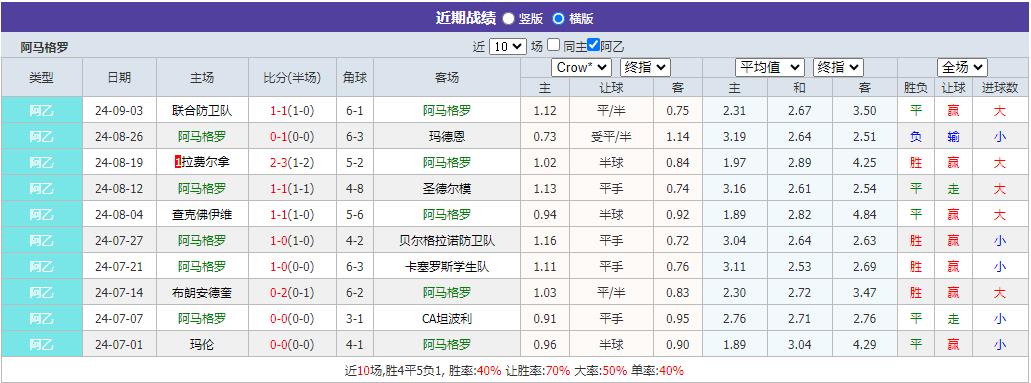Open the 卡塞罗斯学生队 team link
The image size is (1031, 383).
point(446,267)
